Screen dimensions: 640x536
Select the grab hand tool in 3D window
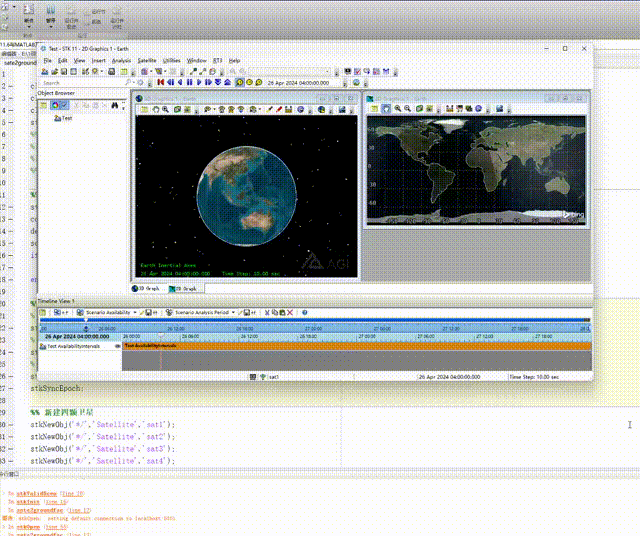tap(156, 109)
